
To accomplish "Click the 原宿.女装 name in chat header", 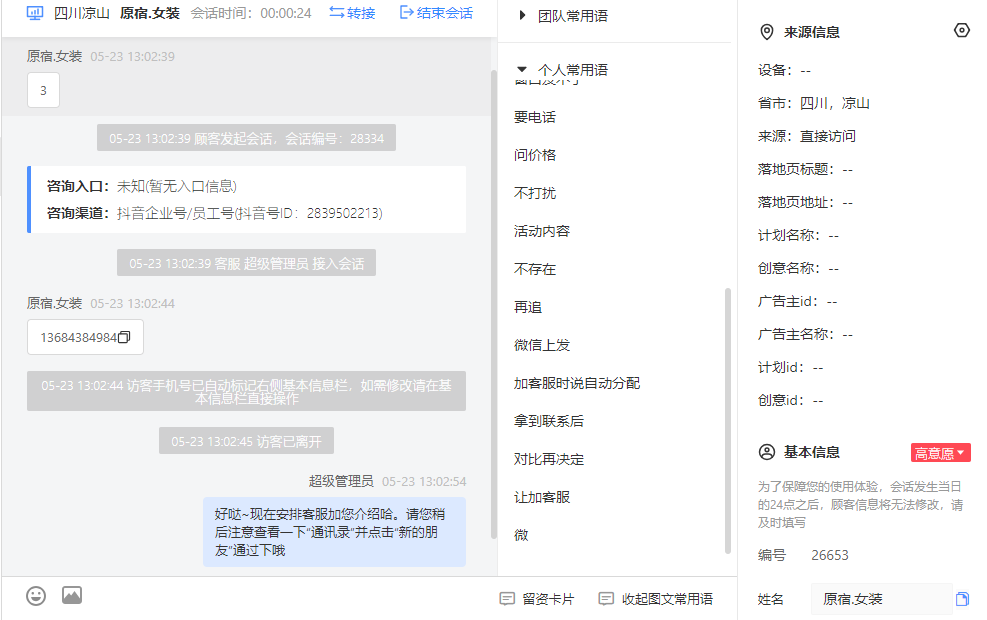I will point(150,13).
